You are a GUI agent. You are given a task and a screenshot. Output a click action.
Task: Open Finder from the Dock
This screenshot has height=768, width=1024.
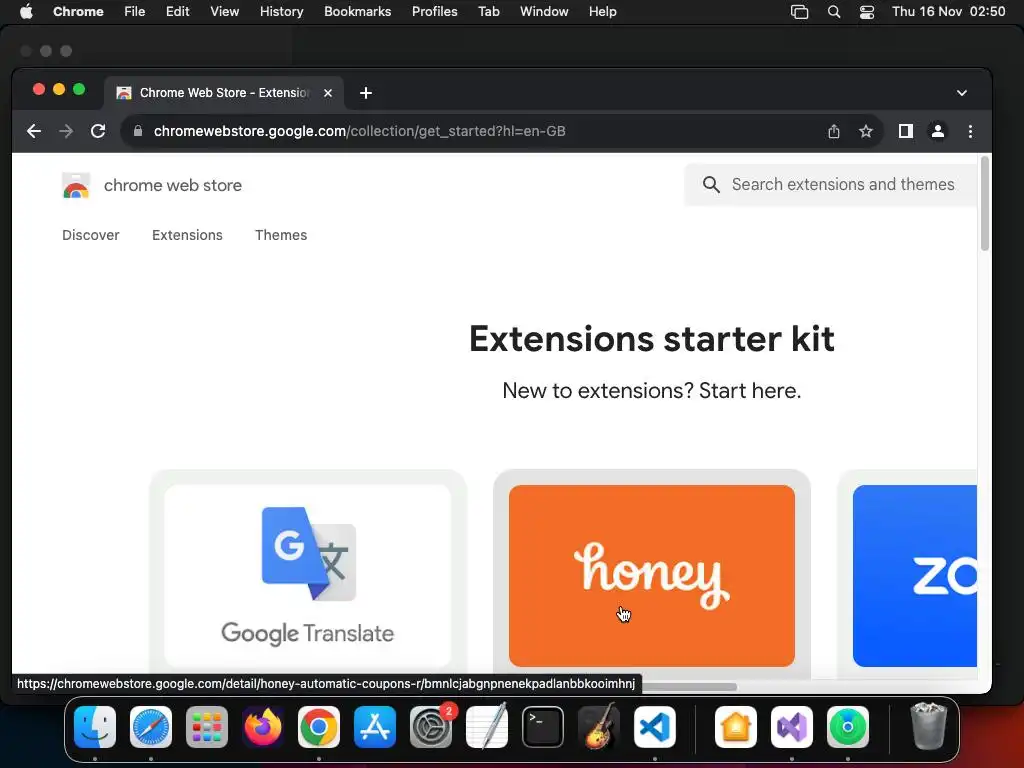coord(95,727)
